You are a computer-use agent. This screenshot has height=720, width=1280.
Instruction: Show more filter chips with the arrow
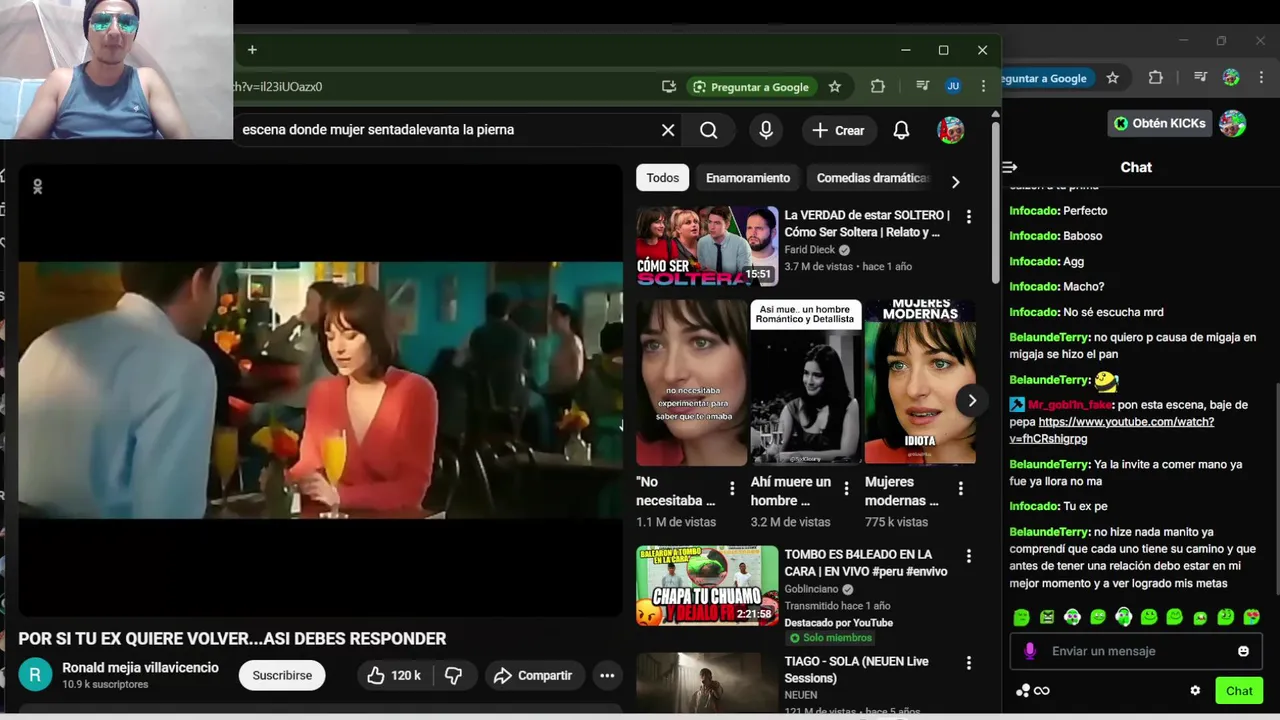pos(955,181)
